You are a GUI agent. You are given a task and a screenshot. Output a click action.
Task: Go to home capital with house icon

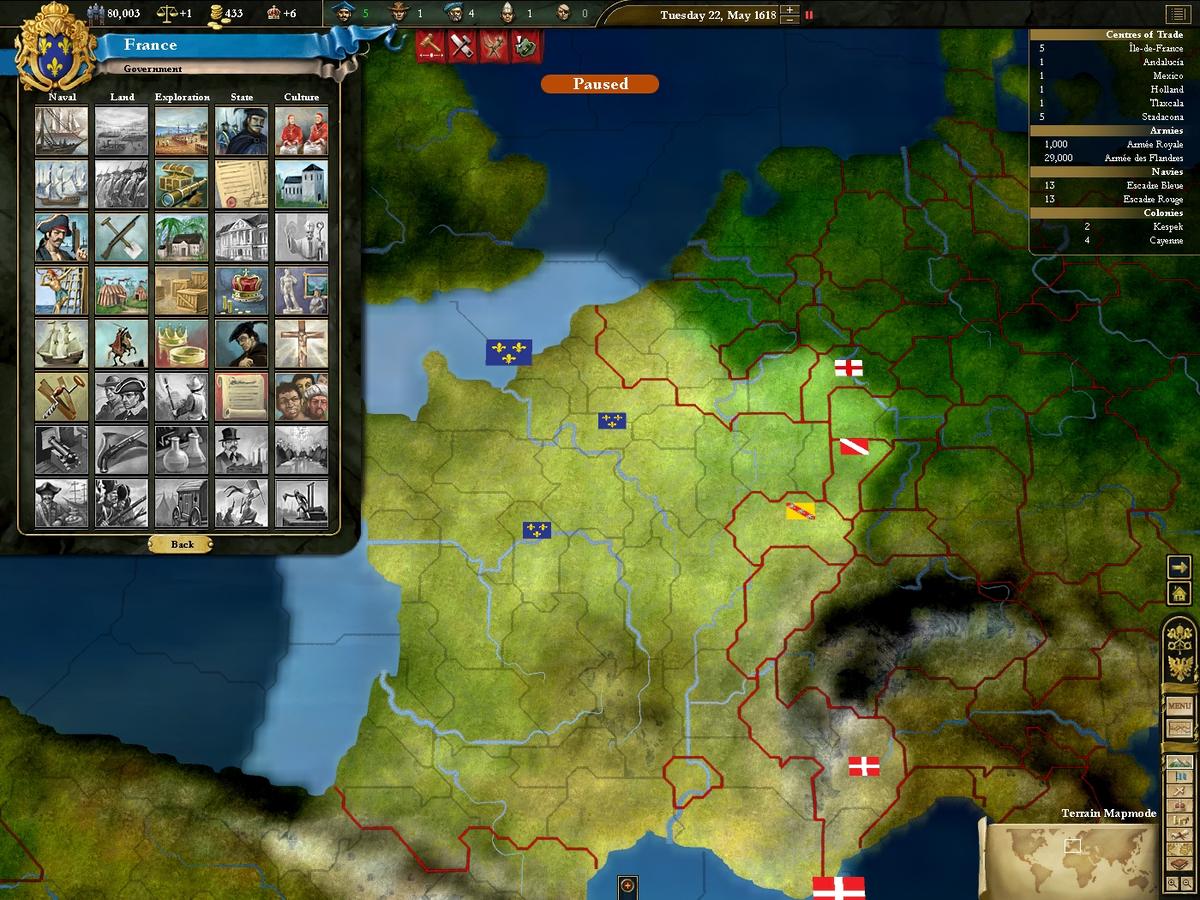pyautogui.click(x=1179, y=593)
